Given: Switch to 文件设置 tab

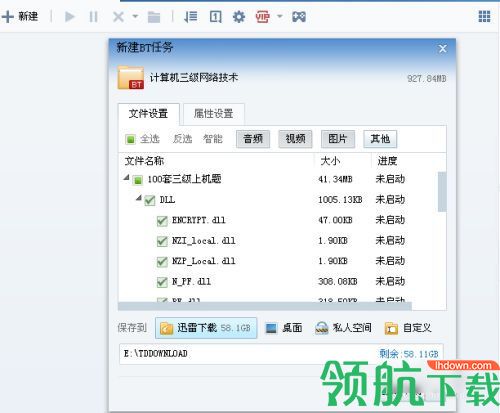Looking at the screenshot, I should (148, 114).
